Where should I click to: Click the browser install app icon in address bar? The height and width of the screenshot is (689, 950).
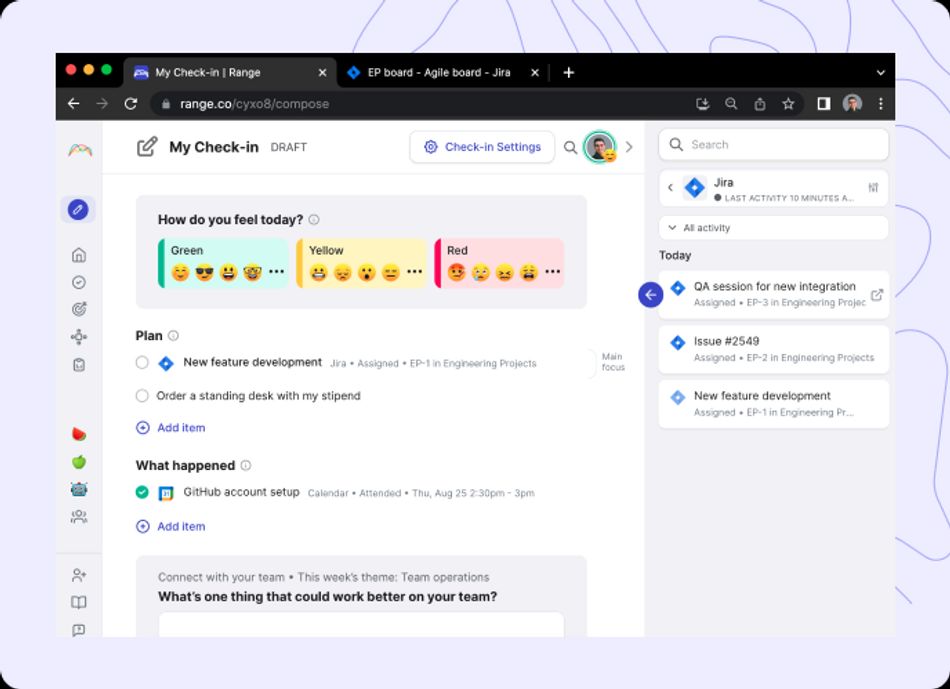point(703,104)
